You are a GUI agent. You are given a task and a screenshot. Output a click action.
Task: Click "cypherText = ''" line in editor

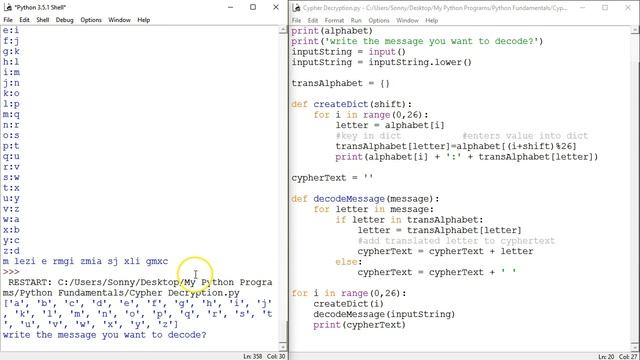[x=332, y=178]
